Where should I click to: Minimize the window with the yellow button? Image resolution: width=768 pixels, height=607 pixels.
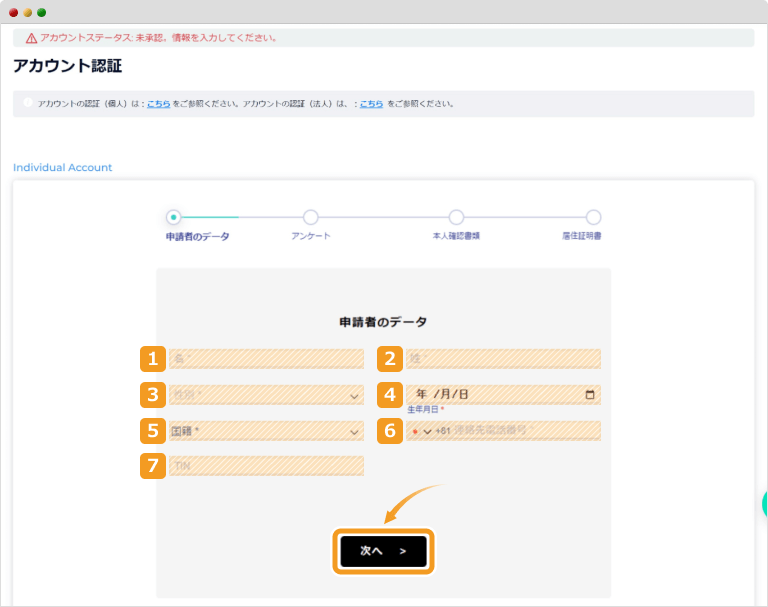point(28,12)
